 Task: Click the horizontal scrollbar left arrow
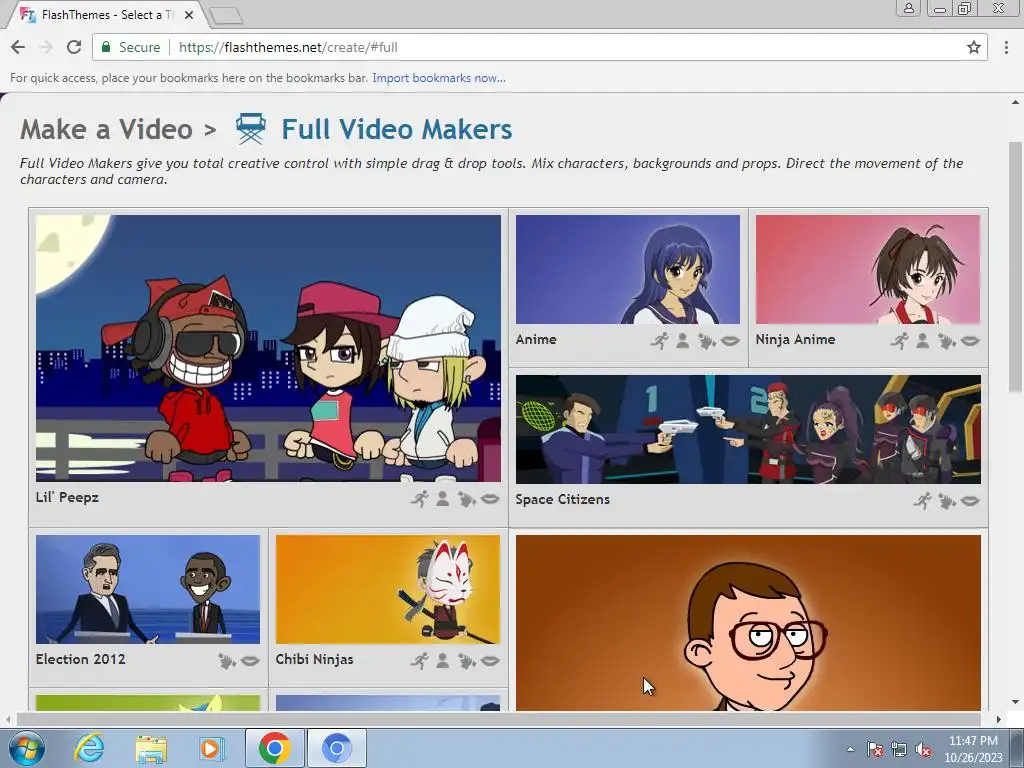coord(8,719)
